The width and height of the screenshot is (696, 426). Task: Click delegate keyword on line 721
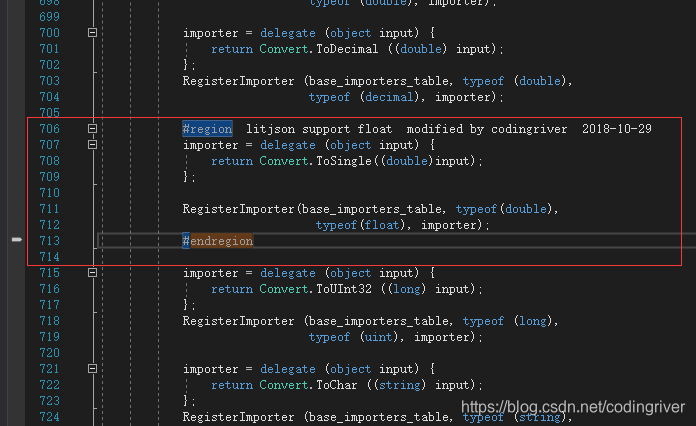[x=288, y=369]
